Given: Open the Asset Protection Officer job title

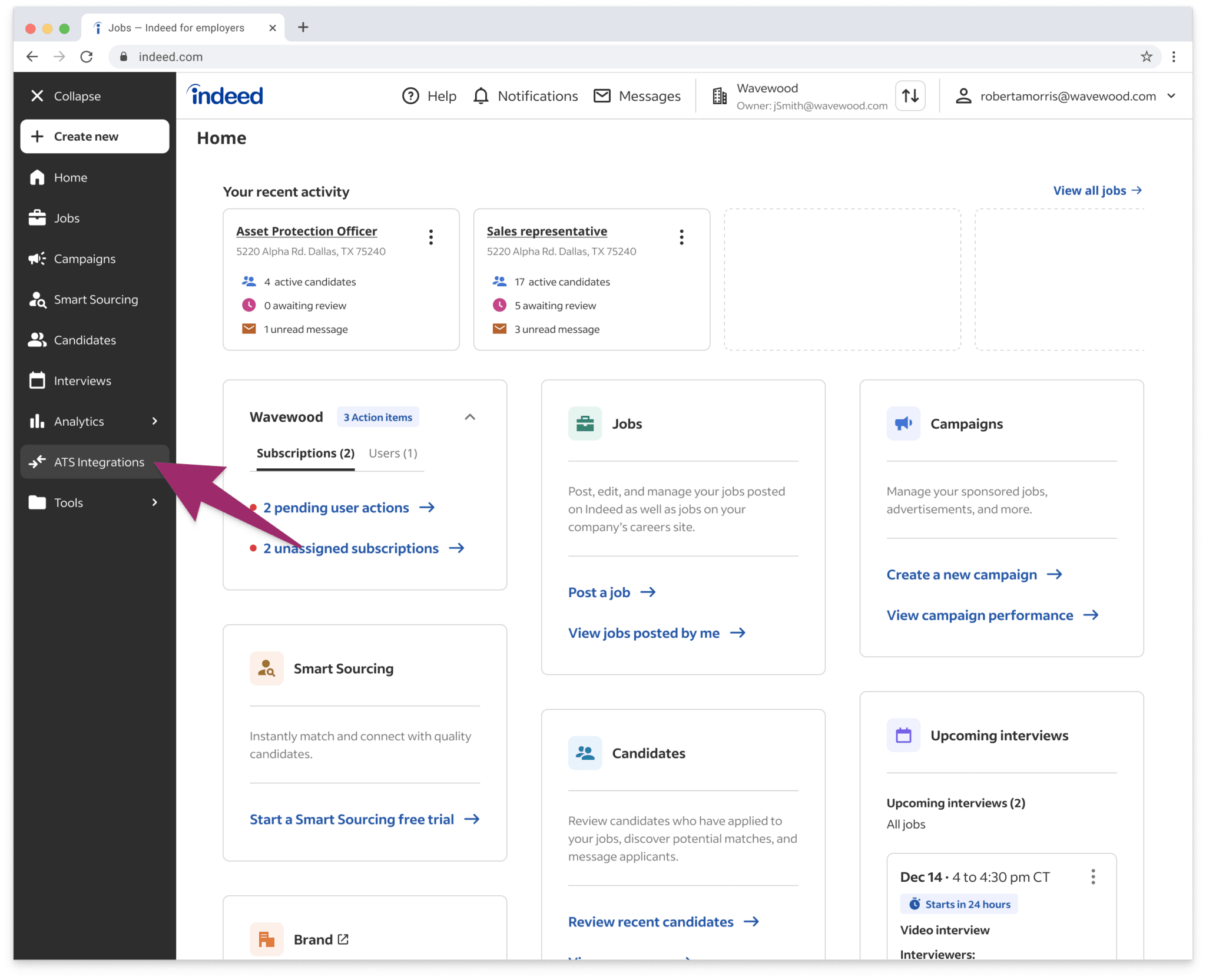Looking at the screenshot, I should [306, 231].
